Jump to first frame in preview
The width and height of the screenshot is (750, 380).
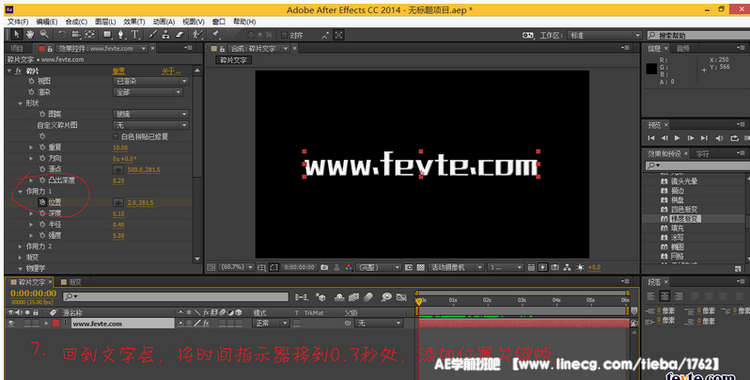click(x=651, y=138)
